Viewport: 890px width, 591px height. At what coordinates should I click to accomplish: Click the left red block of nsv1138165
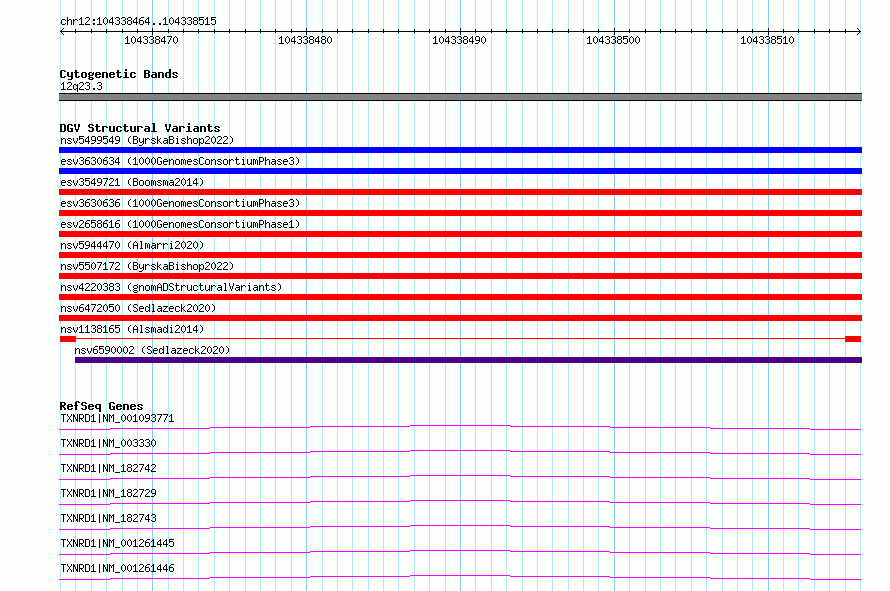pos(68,339)
